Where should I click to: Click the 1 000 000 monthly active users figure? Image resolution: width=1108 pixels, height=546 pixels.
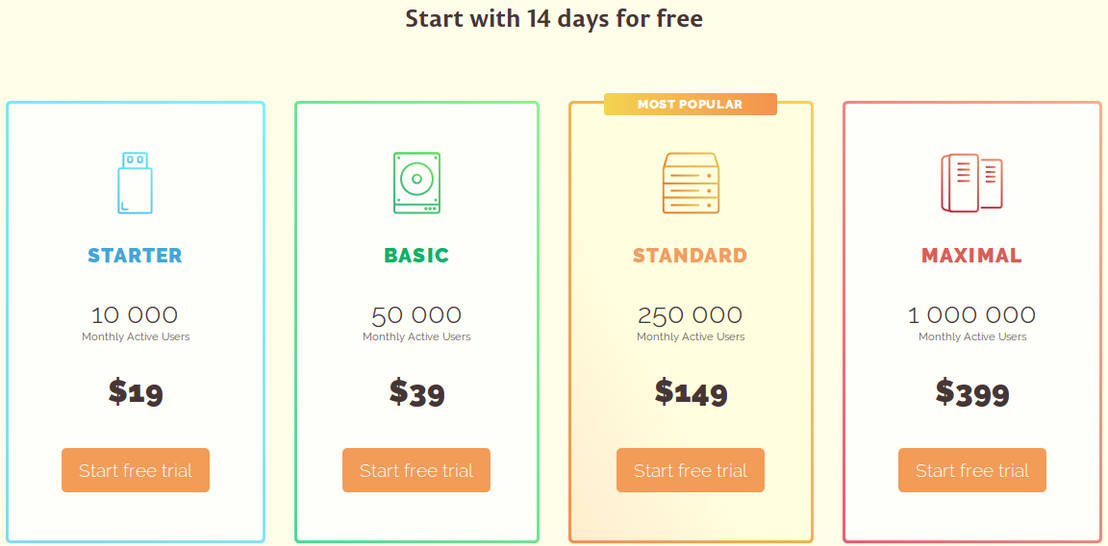click(x=972, y=316)
